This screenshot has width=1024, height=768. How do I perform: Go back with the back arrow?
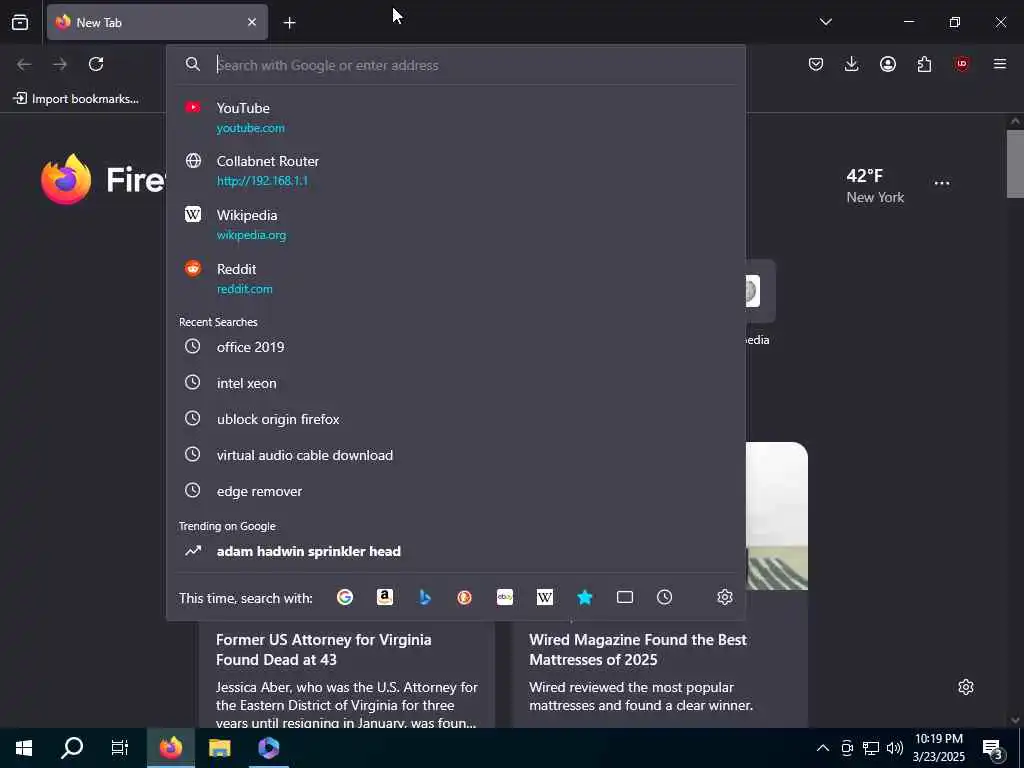(x=24, y=64)
